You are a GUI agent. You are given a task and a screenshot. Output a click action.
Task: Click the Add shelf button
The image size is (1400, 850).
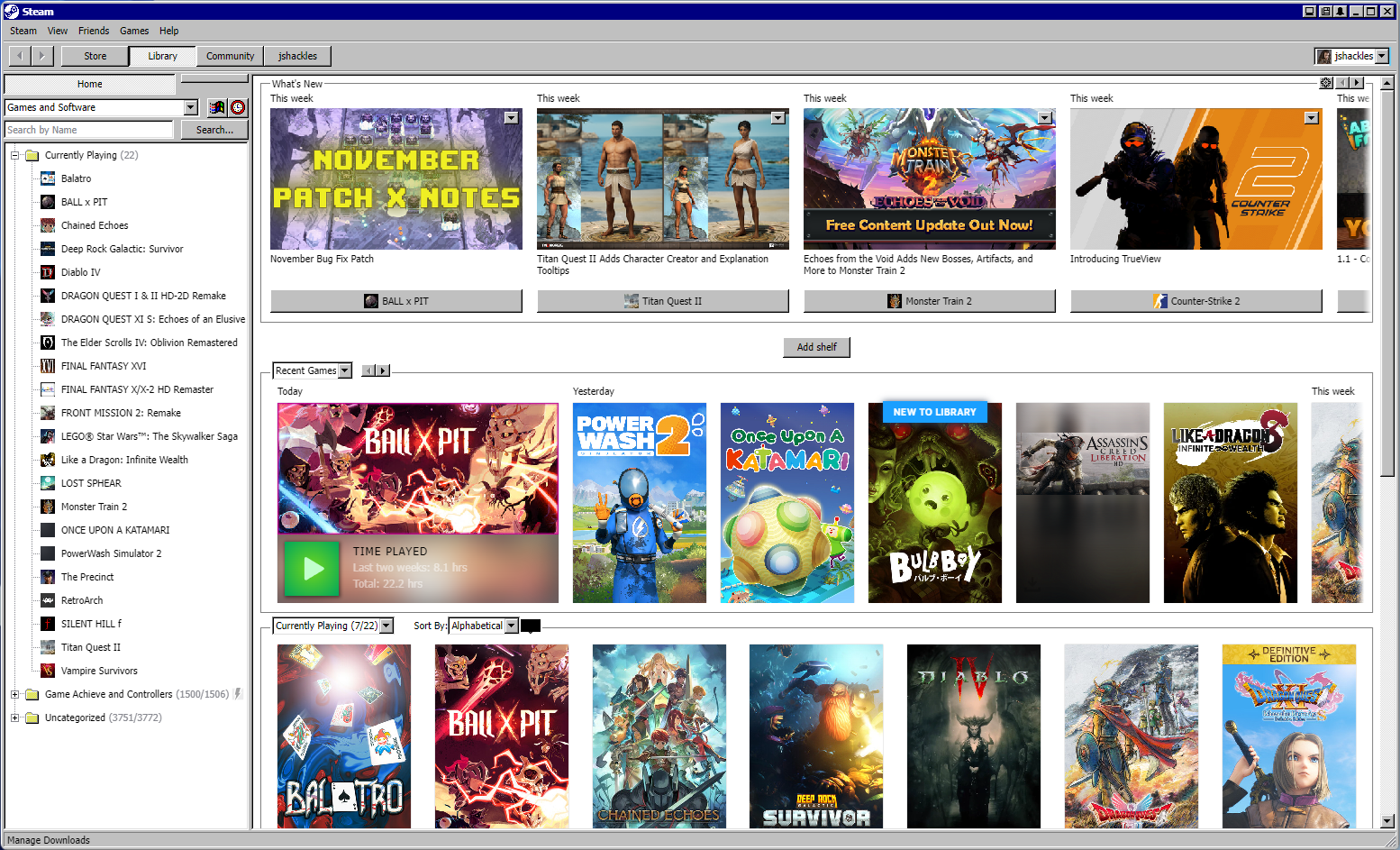816,347
